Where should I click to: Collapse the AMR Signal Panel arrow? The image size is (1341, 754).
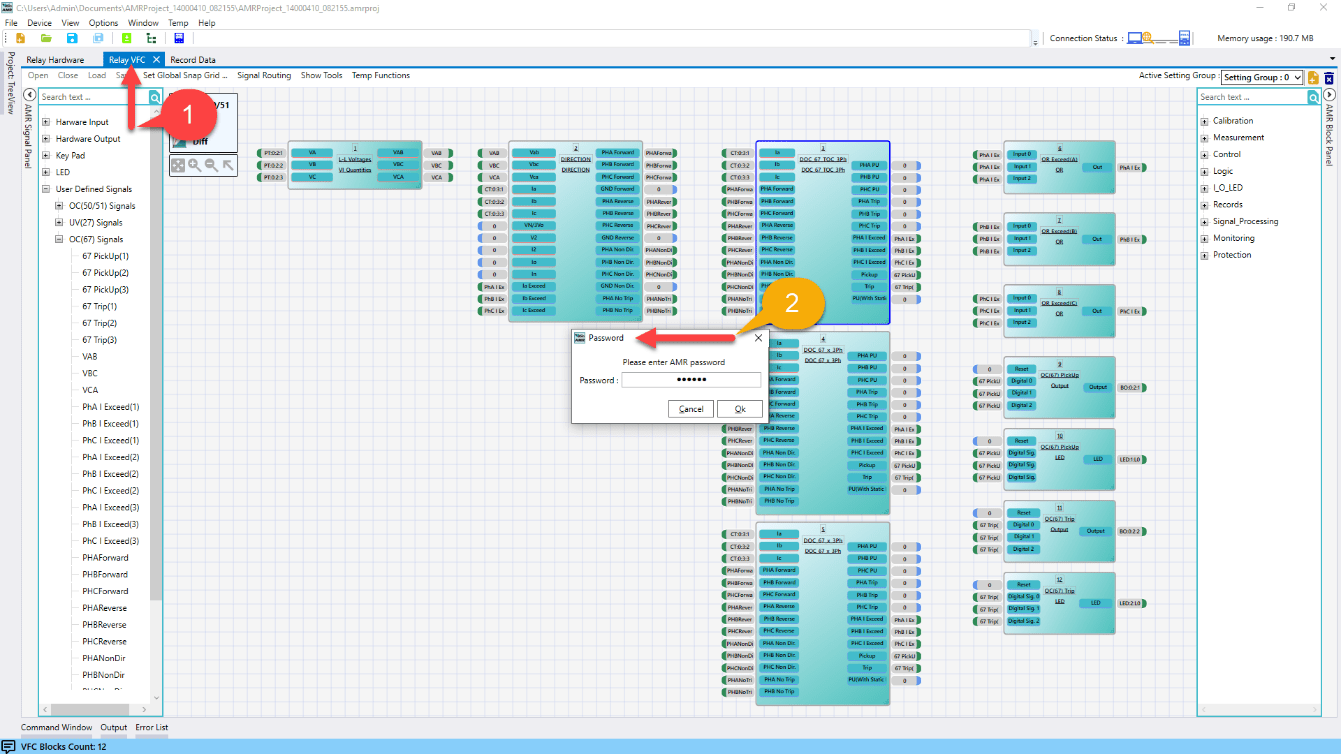pyautogui.click(x=29, y=95)
